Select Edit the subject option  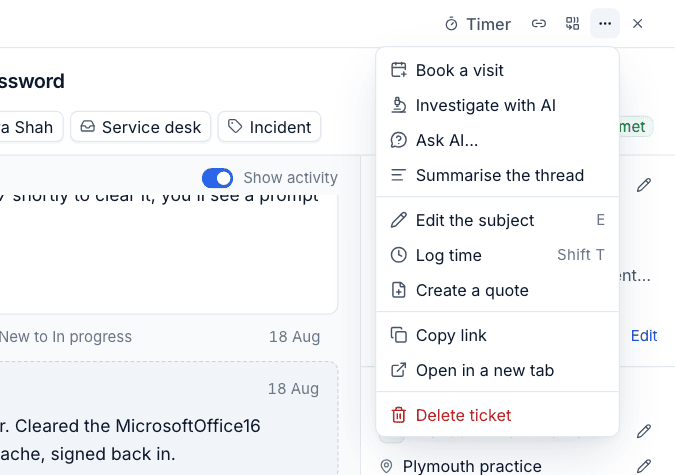(x=497, y=220)
